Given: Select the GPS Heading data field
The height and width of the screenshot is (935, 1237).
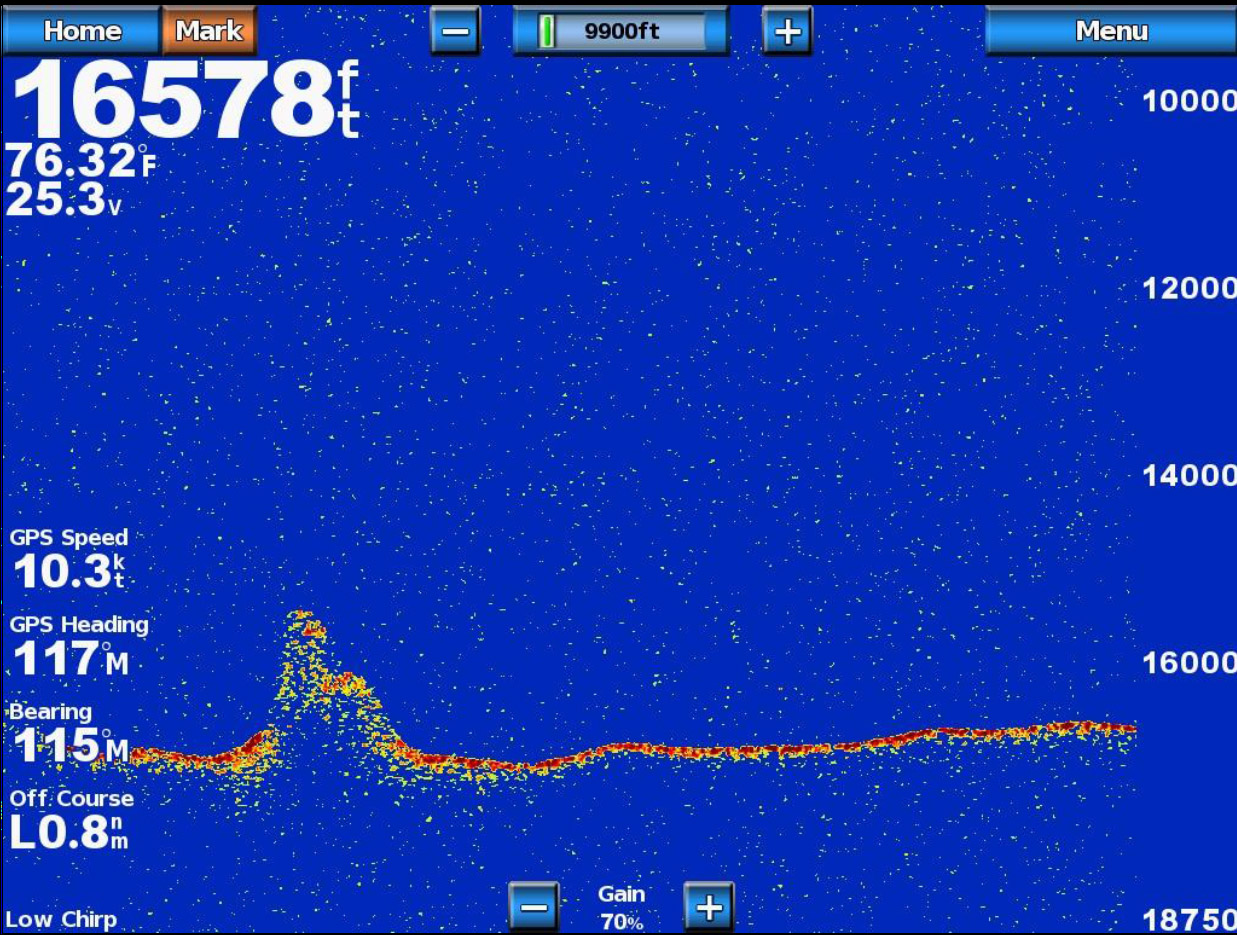Looking at the screenshot, I should pos(78,646).
